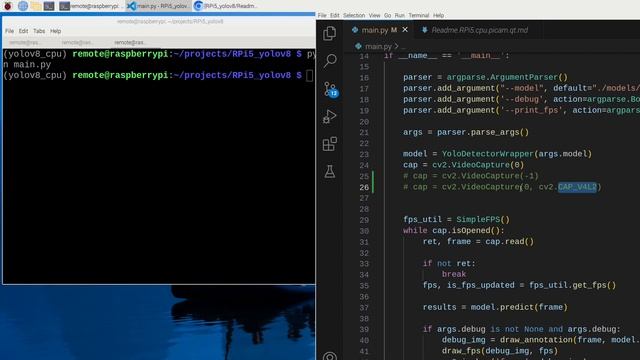Launch the web browser globe icon

tap(23, 6)
